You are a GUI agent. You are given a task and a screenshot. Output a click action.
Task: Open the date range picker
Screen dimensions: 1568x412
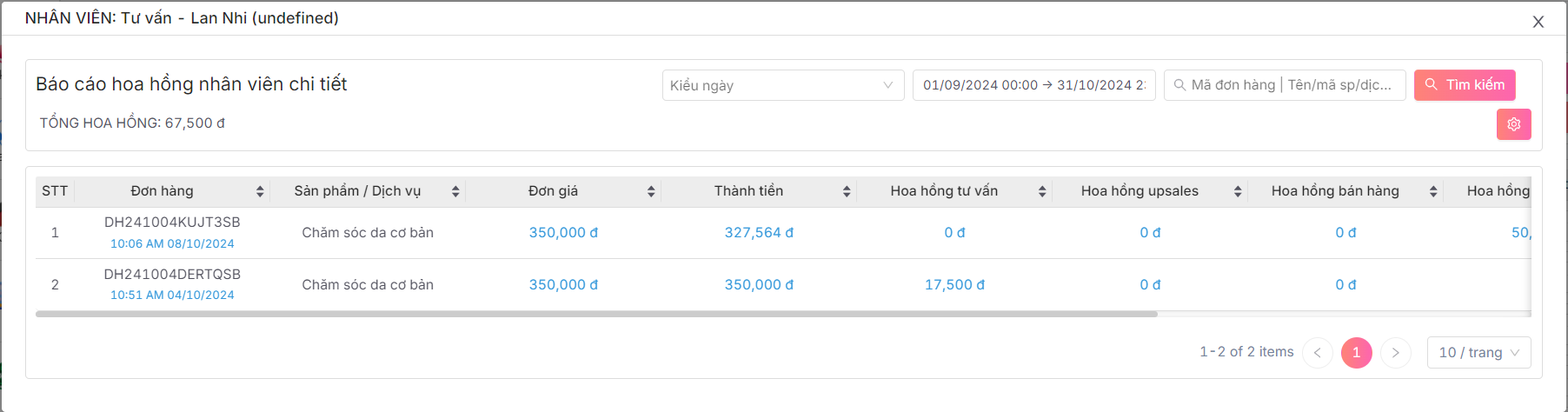point(1033,85)
